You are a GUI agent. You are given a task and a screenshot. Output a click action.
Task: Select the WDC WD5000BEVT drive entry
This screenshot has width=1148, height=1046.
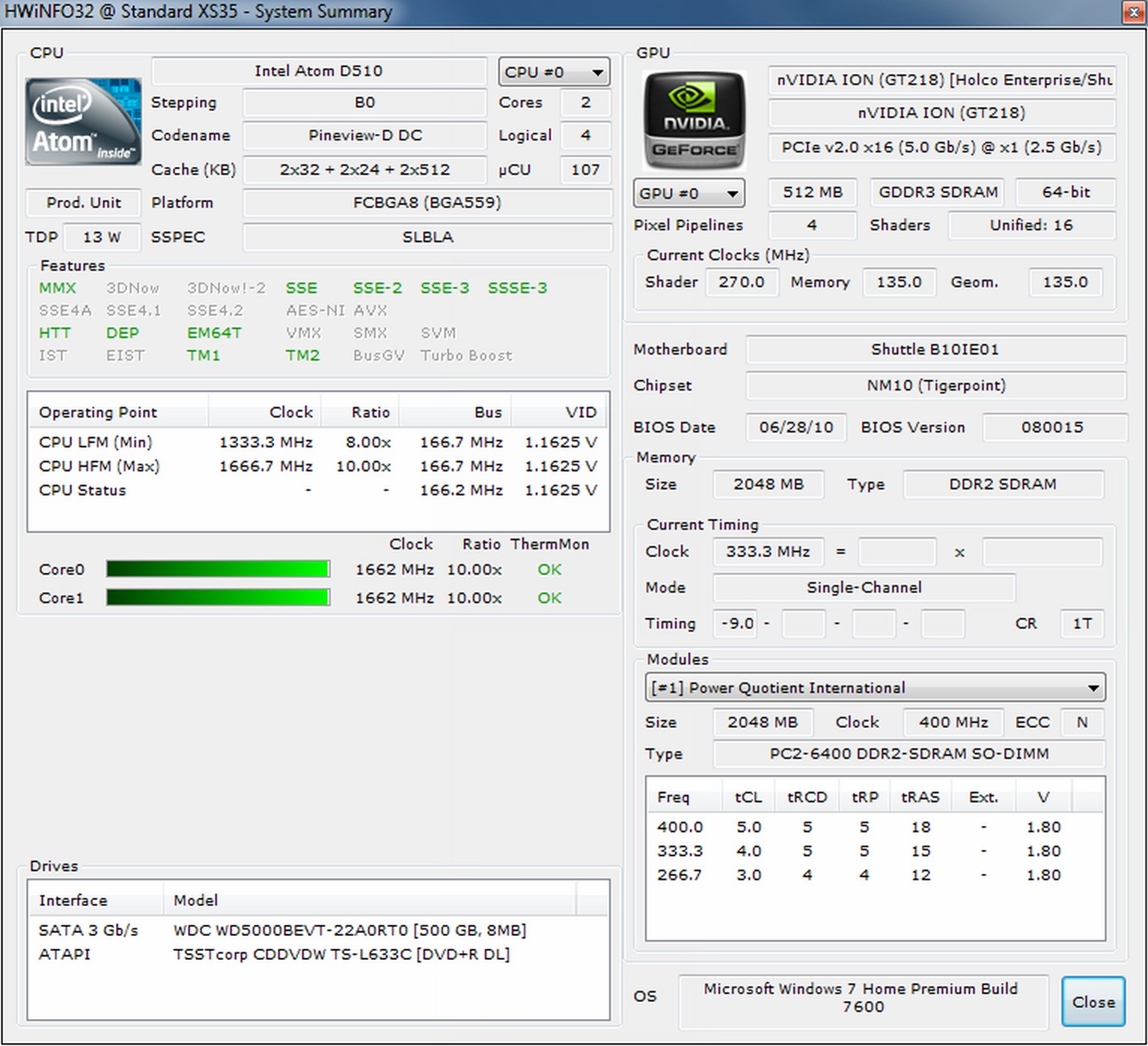[x=349, y=930]
